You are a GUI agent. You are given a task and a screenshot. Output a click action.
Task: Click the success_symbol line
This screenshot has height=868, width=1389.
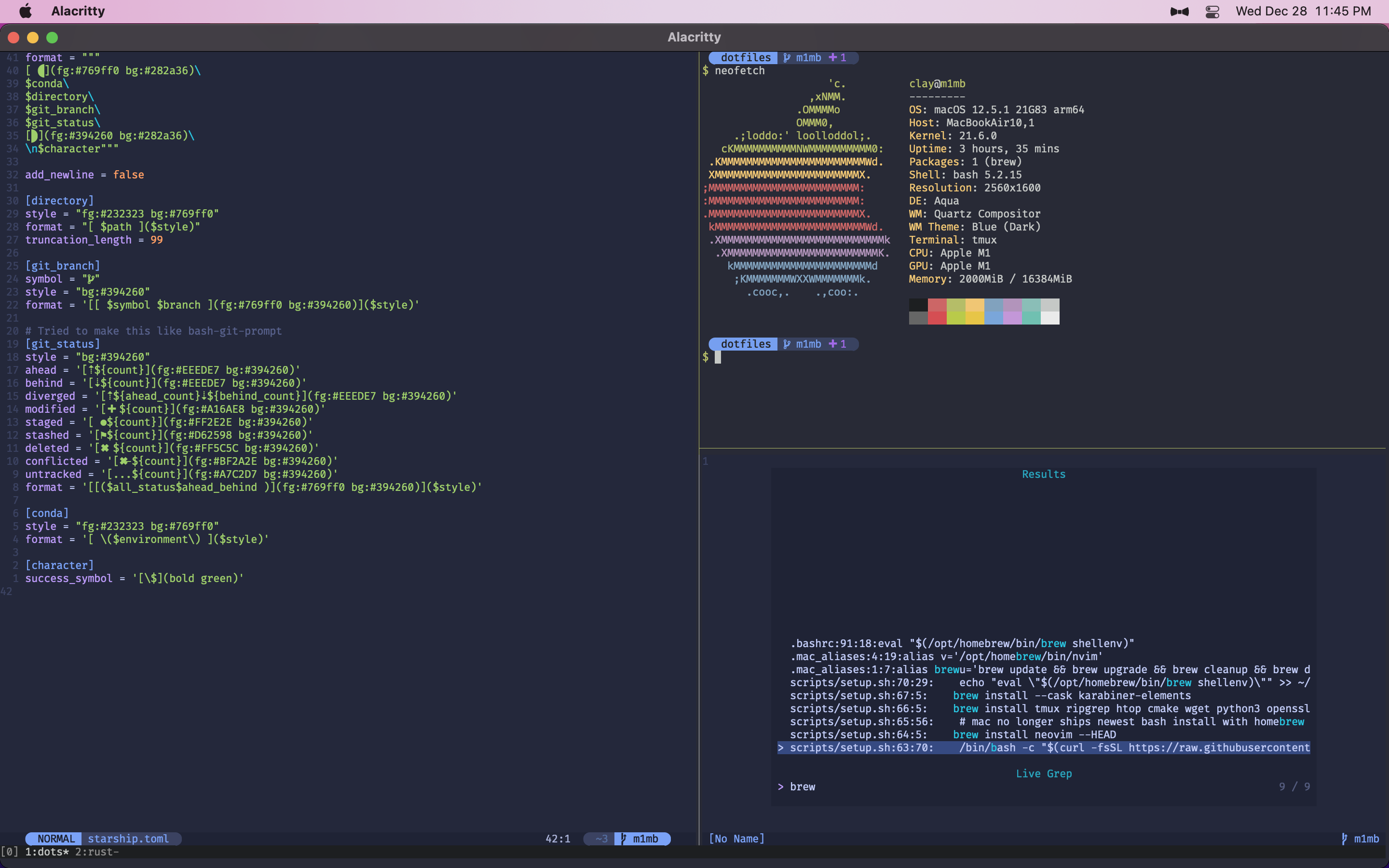pyautogui.click(x=134, y=579)
